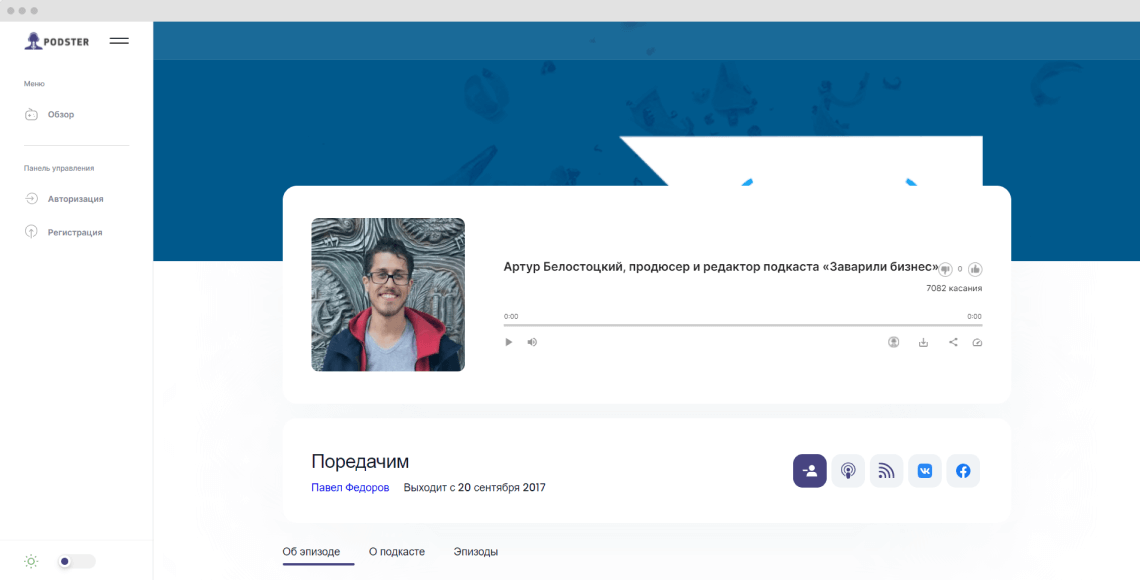Open the Facebook page icon
1140x580 pixels.
point(962,470)
